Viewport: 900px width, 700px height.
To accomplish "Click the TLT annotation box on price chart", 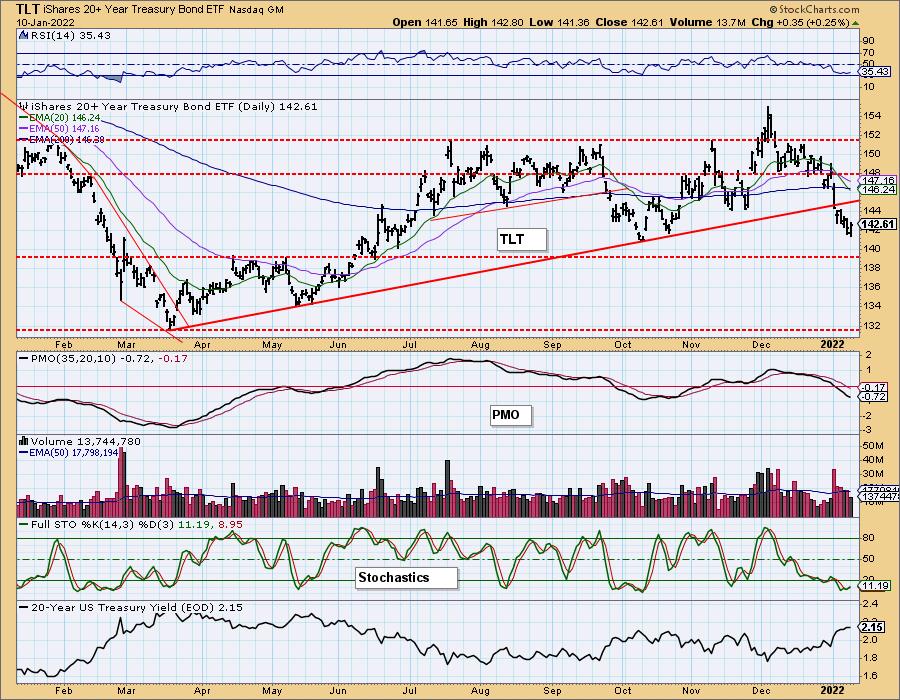I will [x=522, y=239].
